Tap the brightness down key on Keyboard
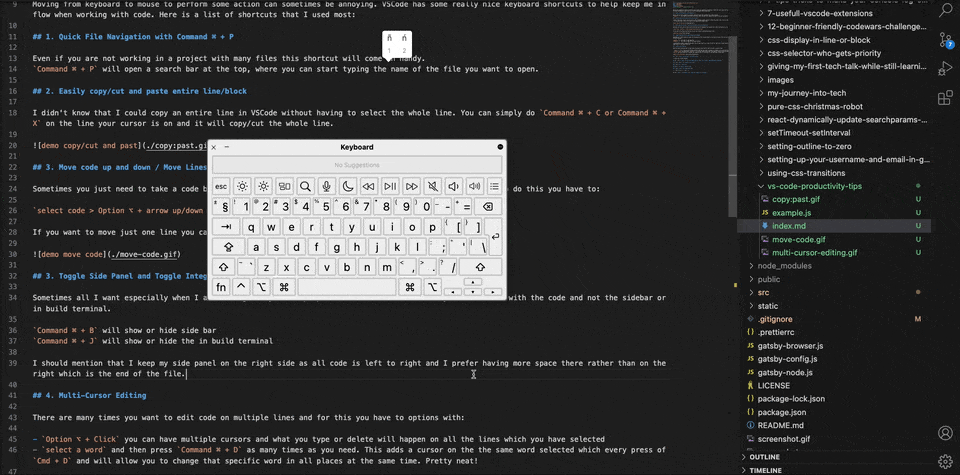The height and width of the screenshot is (475, 960). [242, 186]
